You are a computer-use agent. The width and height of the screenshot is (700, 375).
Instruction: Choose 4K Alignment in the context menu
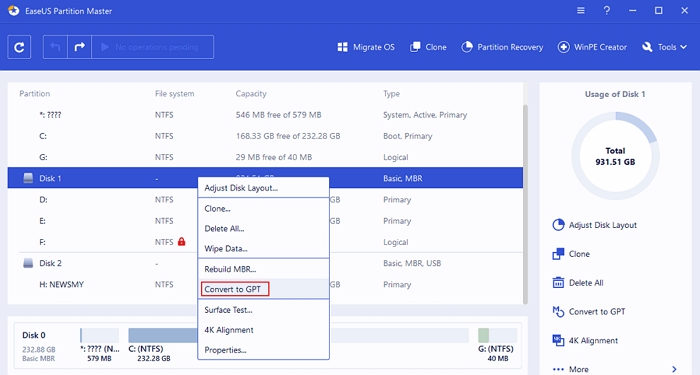pos(263,330)
